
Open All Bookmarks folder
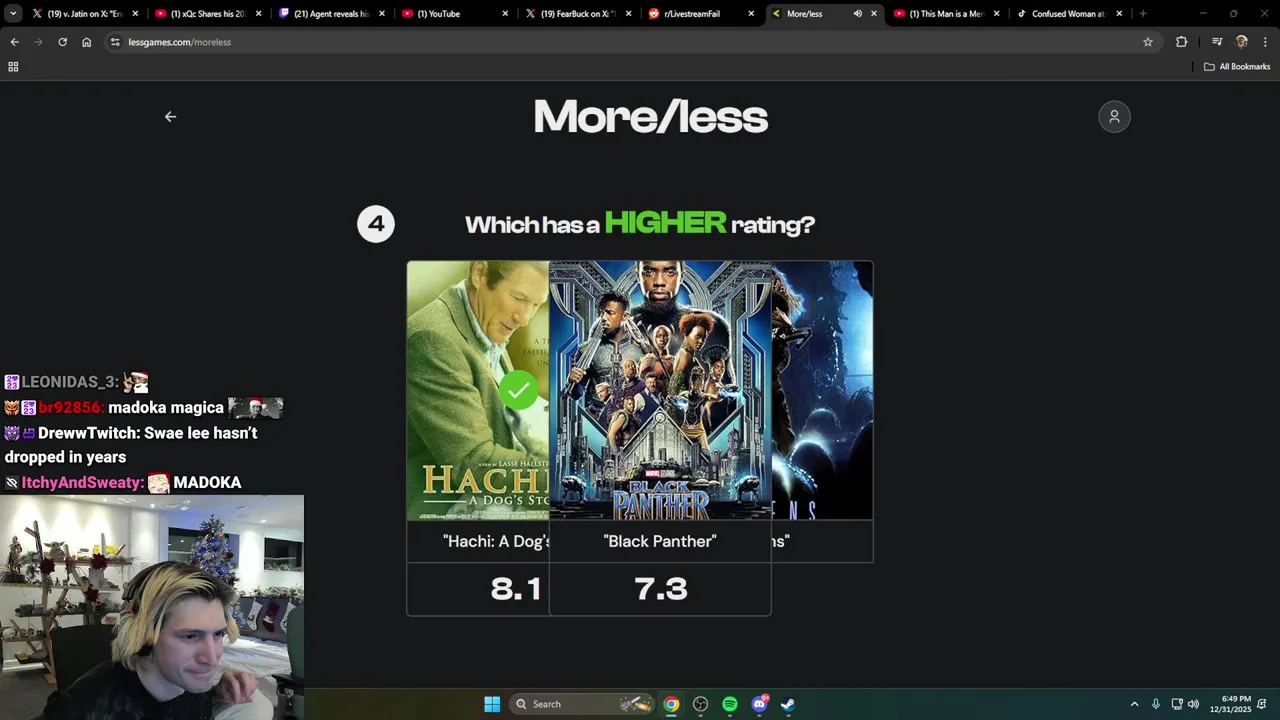pos(1236,67)
